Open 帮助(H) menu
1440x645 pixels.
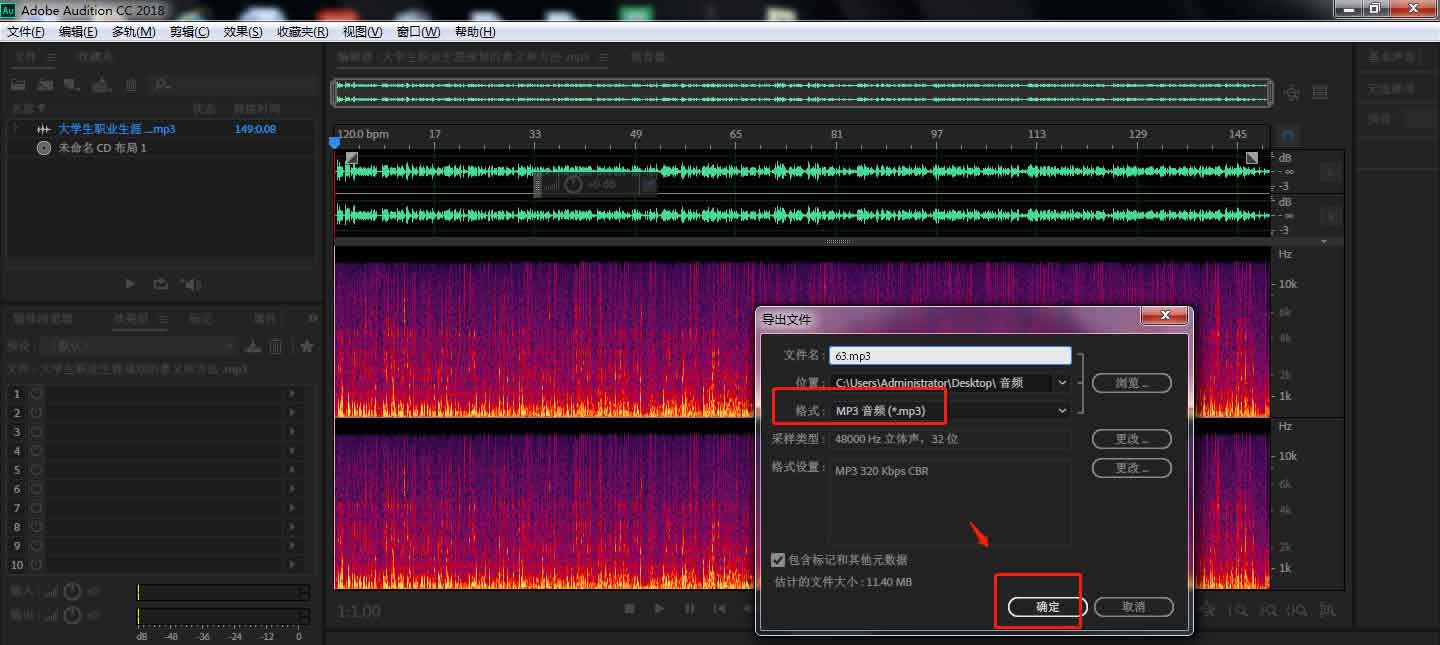[474, 32]
